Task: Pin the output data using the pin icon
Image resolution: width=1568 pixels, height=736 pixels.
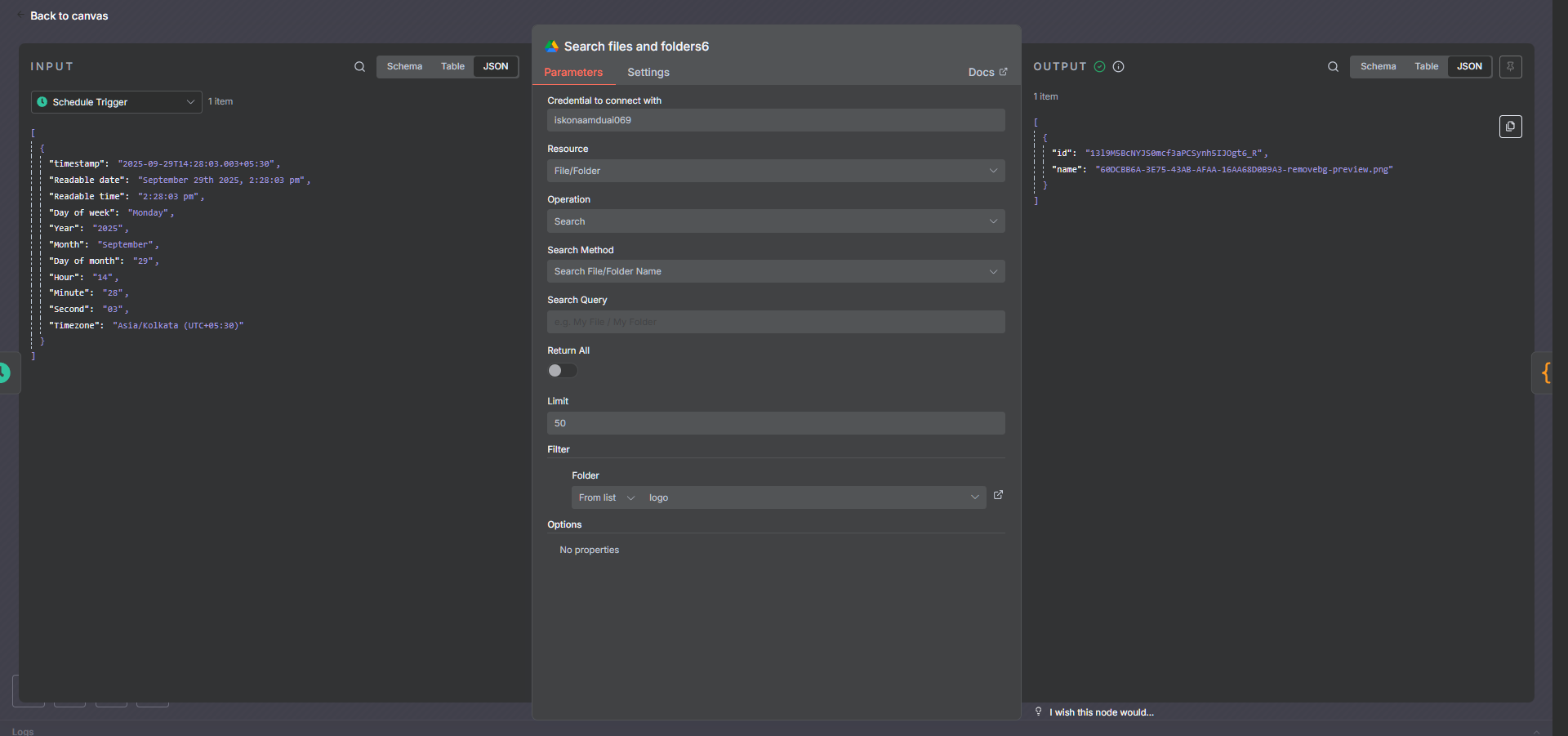Action: (x=1510, y=66)
